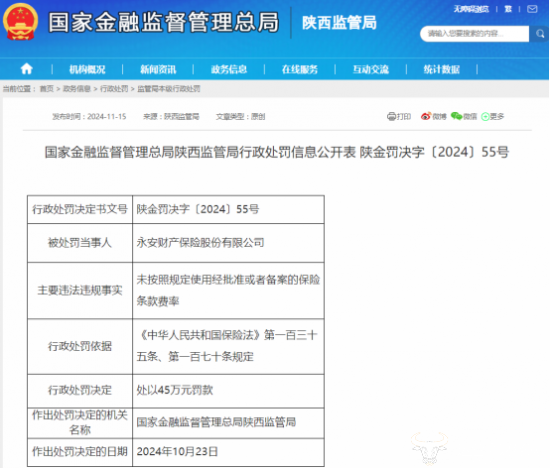Open the envelope mail icon
Image resolution: width=550 pixels, height=468 pixels.
click(x=532, y=9)
